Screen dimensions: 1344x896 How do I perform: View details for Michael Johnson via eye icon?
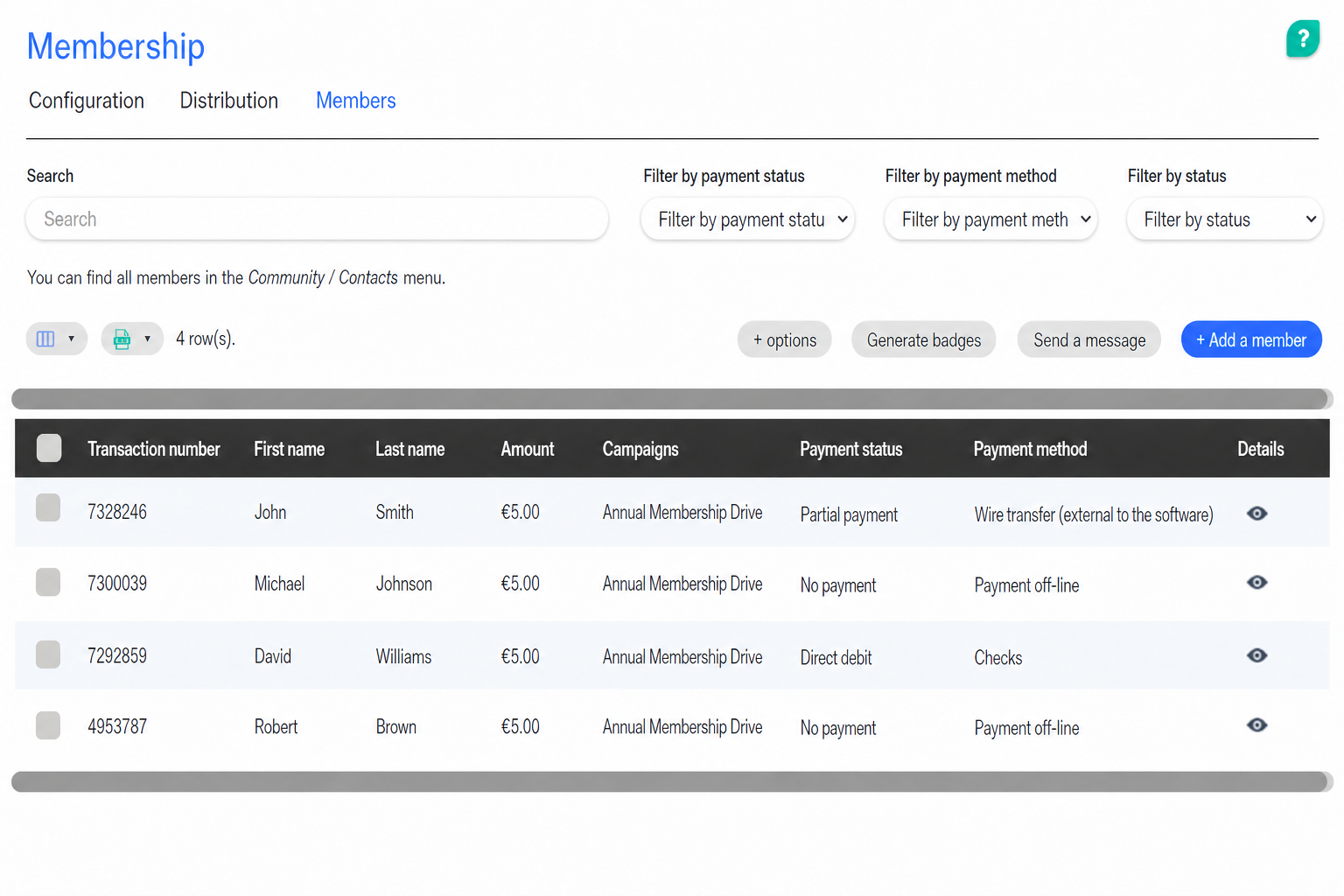point(1256,583)
